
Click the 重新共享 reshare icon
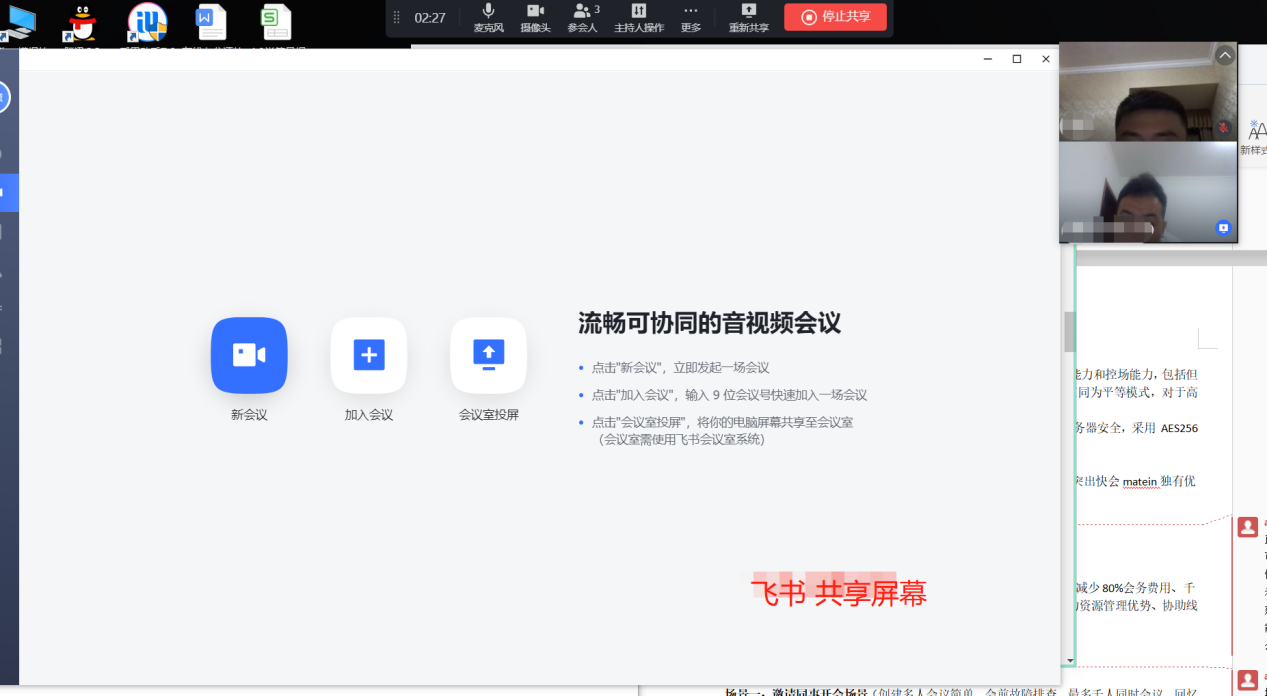749,18
